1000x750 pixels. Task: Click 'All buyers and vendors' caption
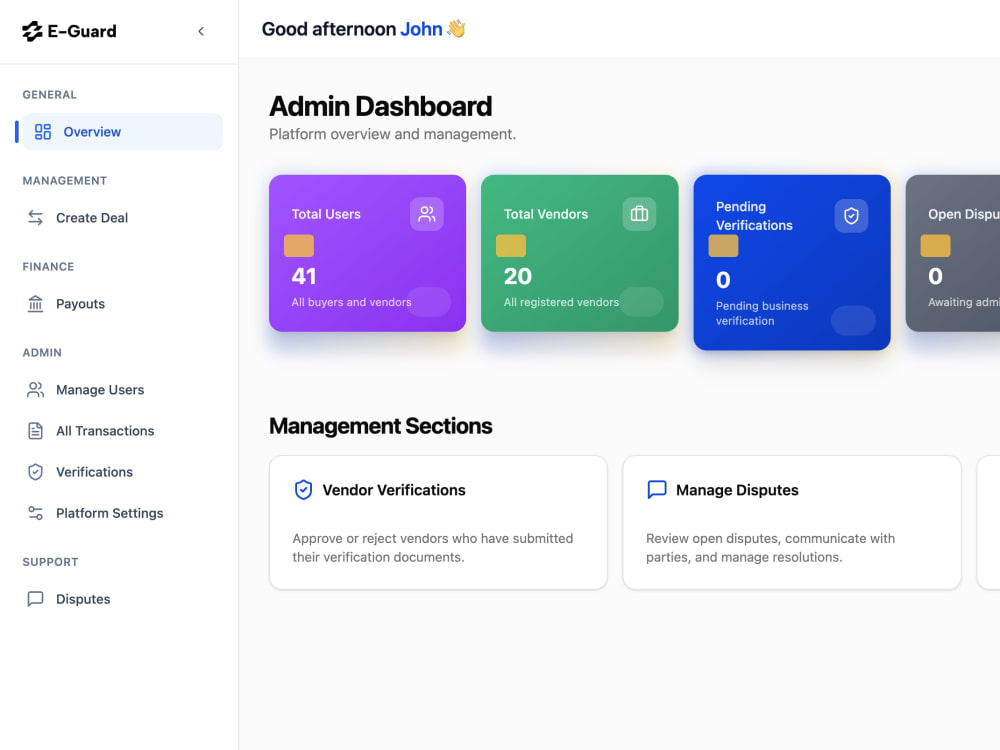tap(351, 302)
